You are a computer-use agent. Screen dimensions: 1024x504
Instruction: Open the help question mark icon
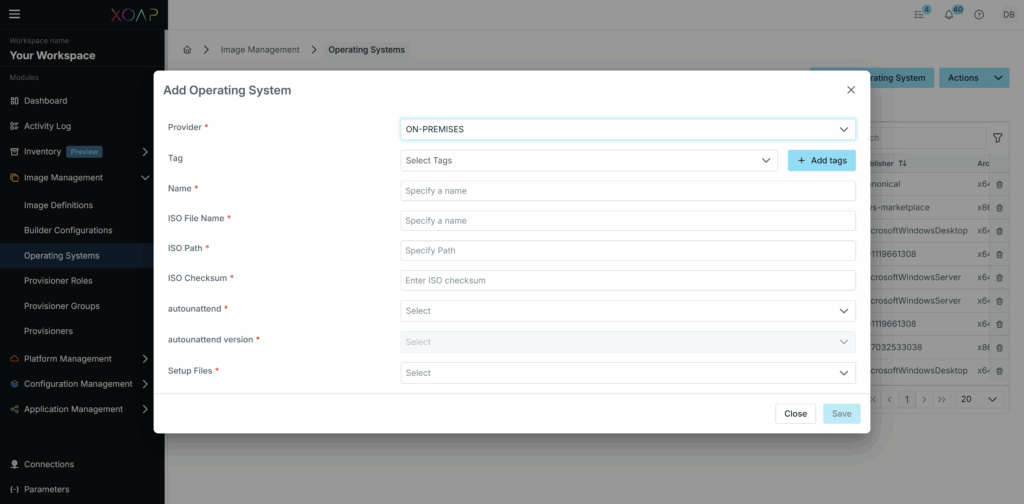pyautogui.click(x=978, y=14)
